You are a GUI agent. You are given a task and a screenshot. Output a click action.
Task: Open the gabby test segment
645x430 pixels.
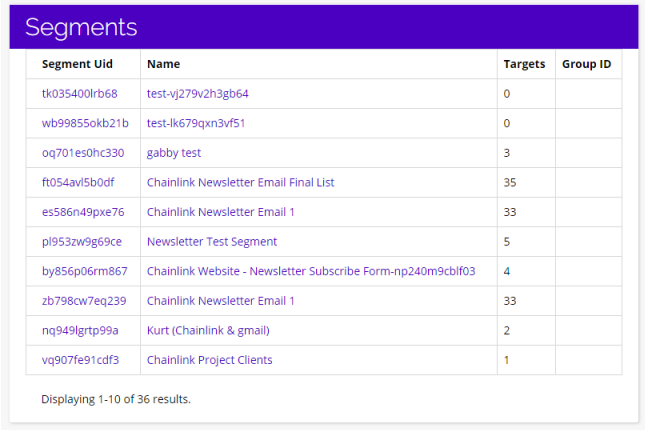point(174,153)
